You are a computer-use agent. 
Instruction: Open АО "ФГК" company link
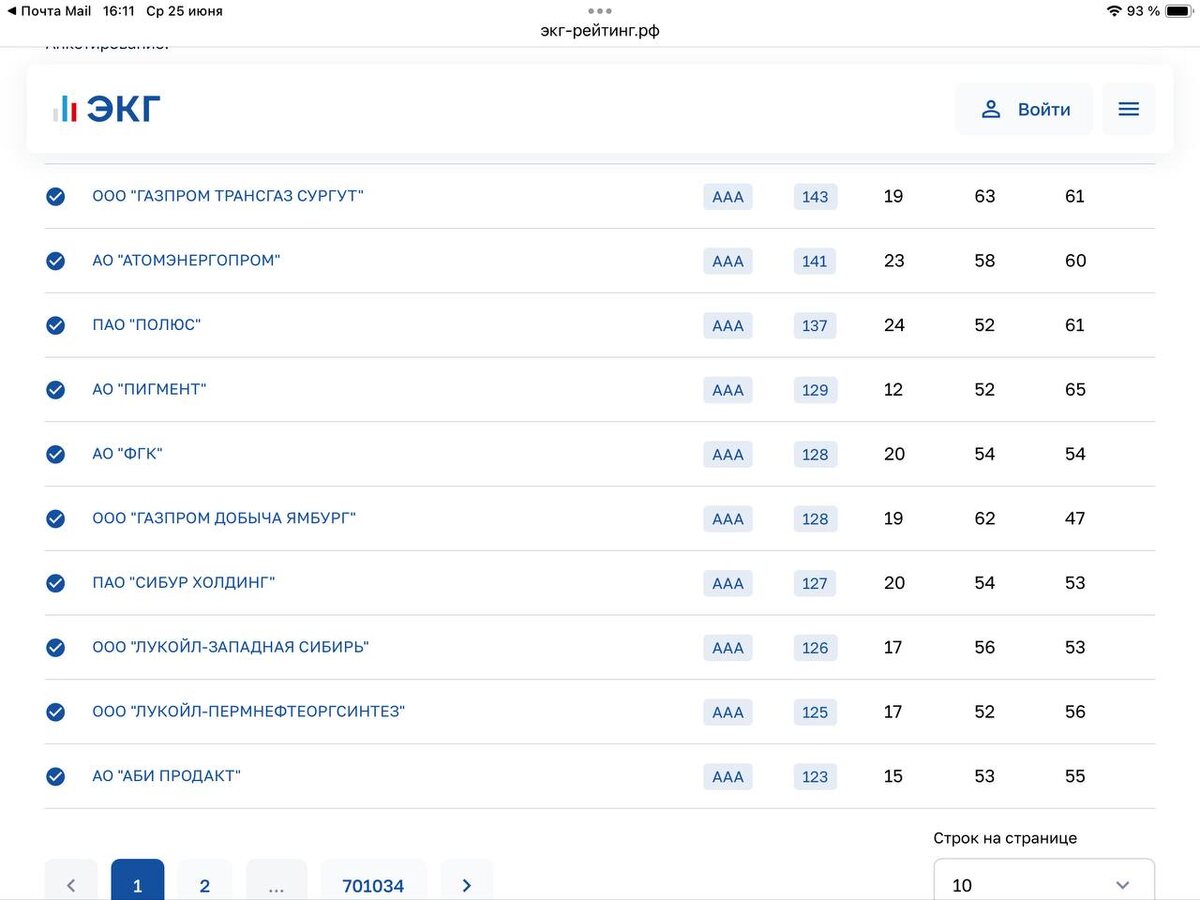127,454
